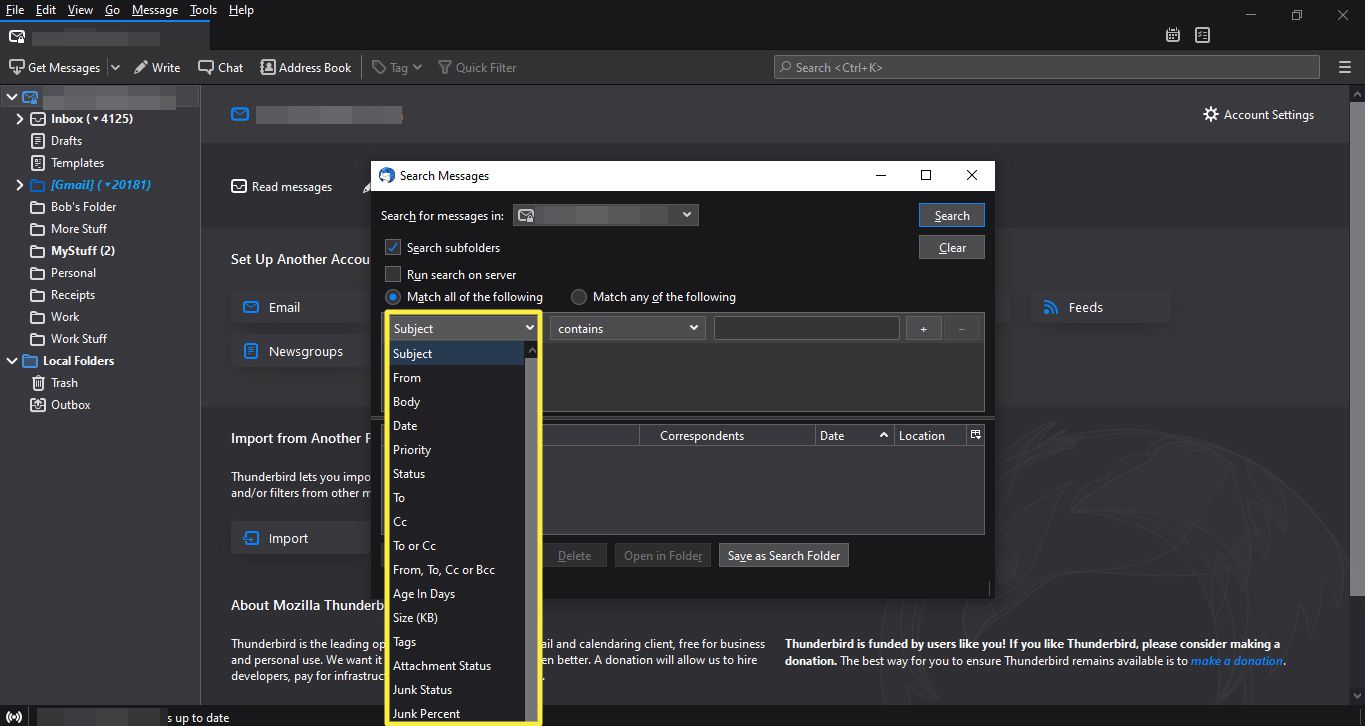This screenshot has width=1365, height=726.
Task: Click the search value text field
Action: coord(807,328)
